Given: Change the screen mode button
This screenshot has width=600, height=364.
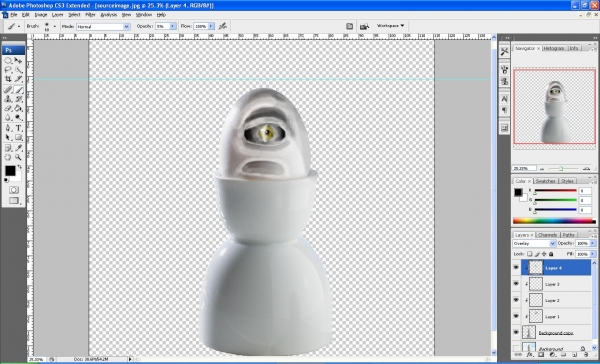Looking at the screenshot, I should click(14, 201).
